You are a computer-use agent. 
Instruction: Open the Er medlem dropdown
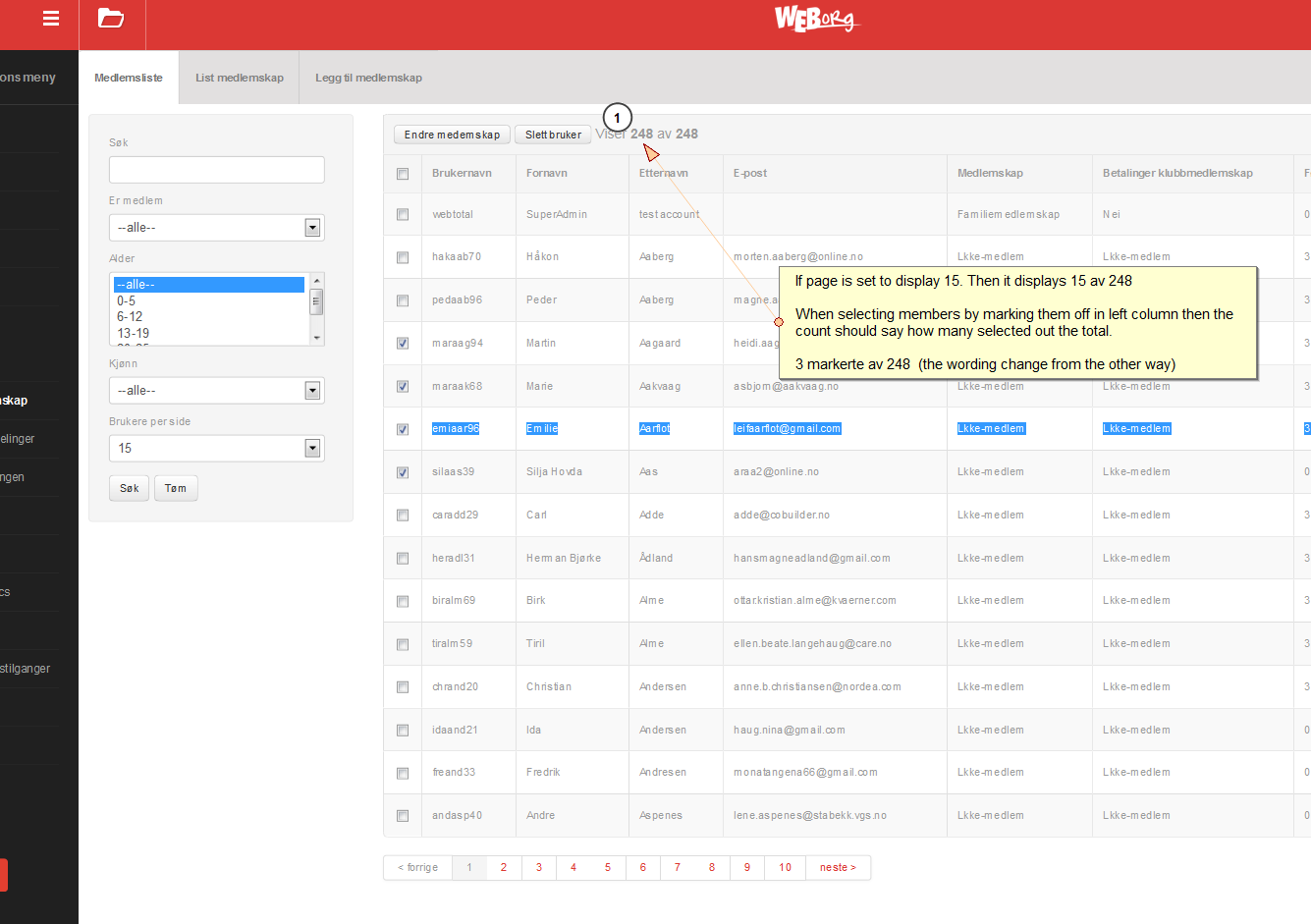(x=216, y=228)
